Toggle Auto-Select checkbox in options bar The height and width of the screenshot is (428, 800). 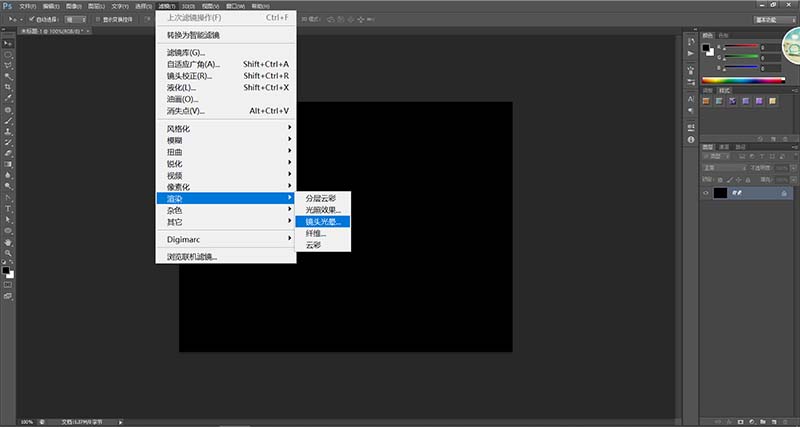click(32, 19)
